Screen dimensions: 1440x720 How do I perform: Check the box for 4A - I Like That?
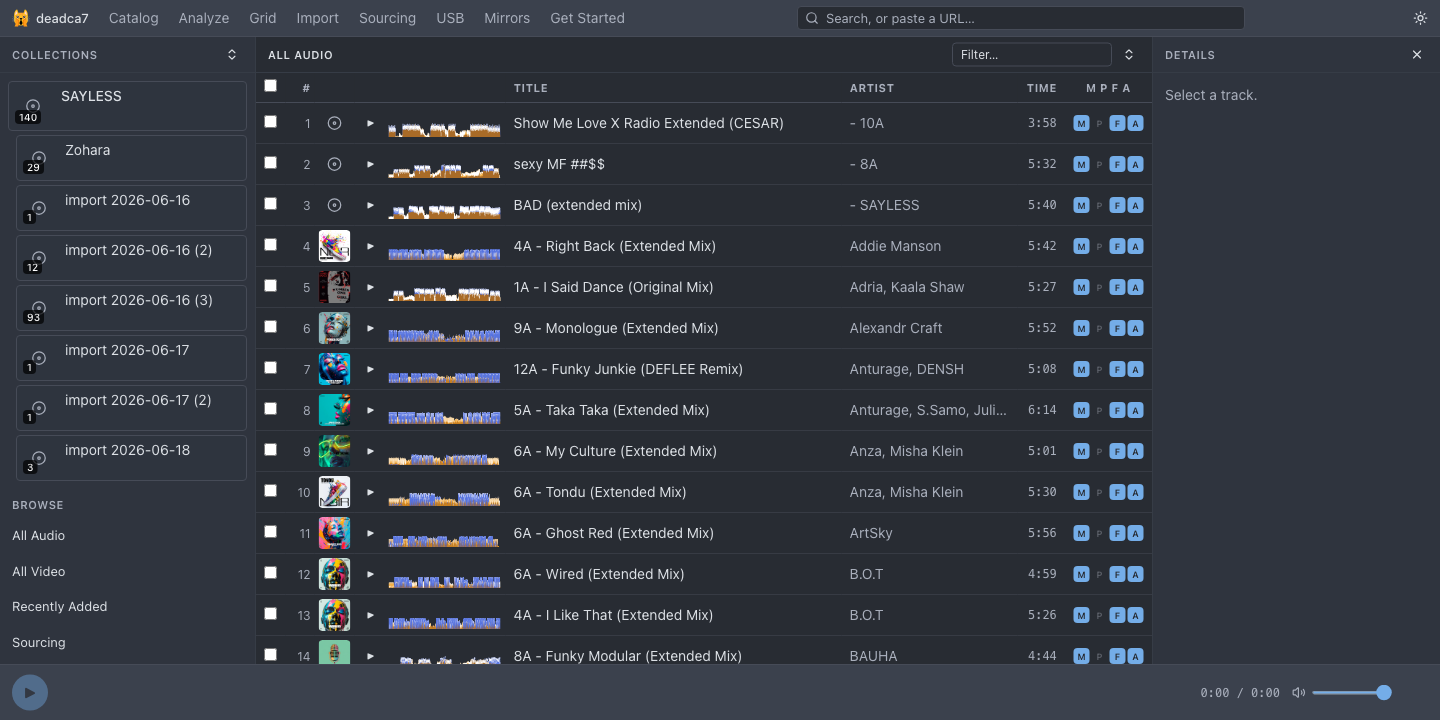pyautogui.click(x=270, y=614)
